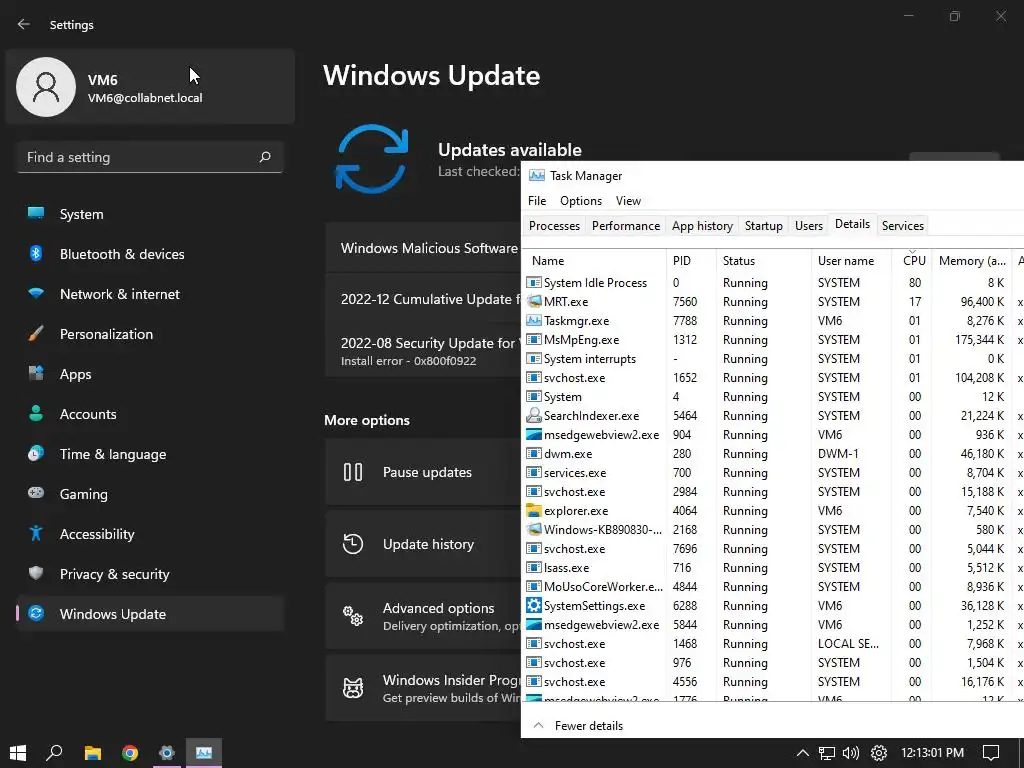
Task: Open System settings category
Action: tap(150, 214)
